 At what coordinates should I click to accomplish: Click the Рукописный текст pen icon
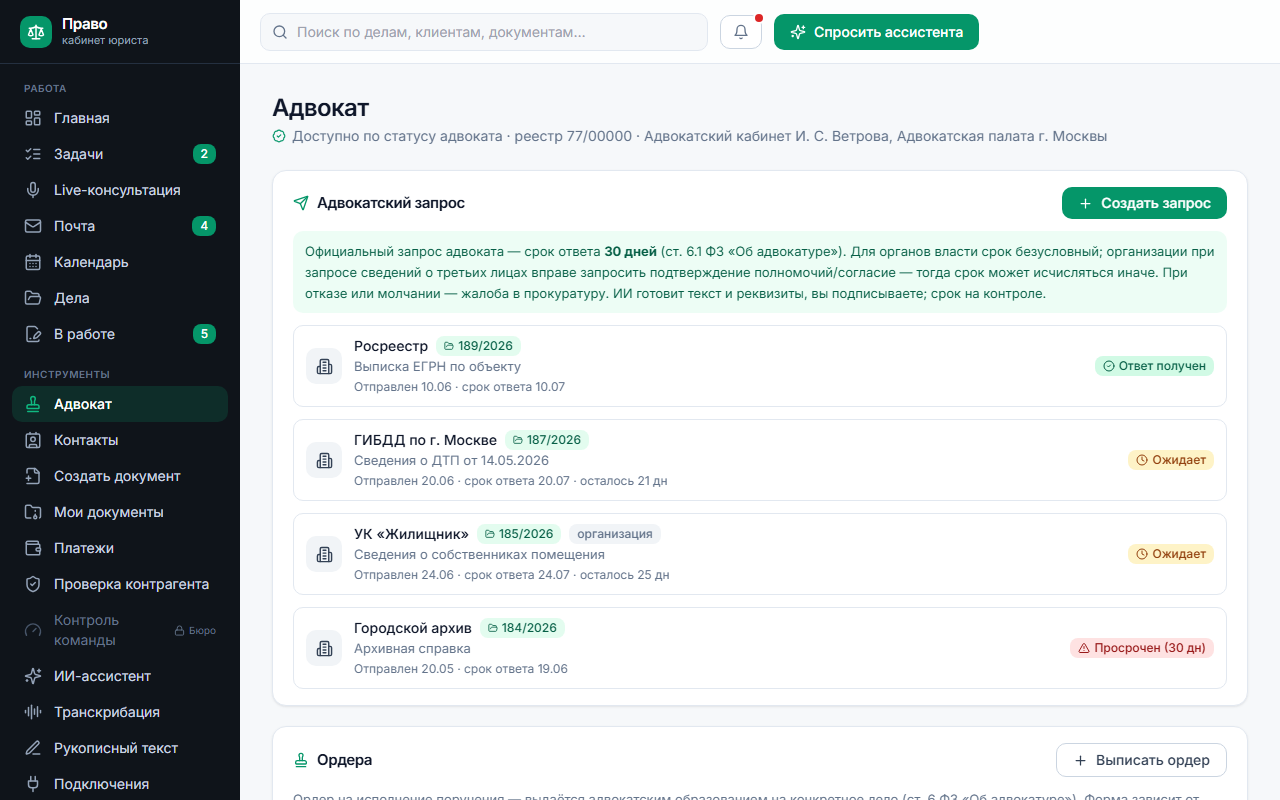33,748
